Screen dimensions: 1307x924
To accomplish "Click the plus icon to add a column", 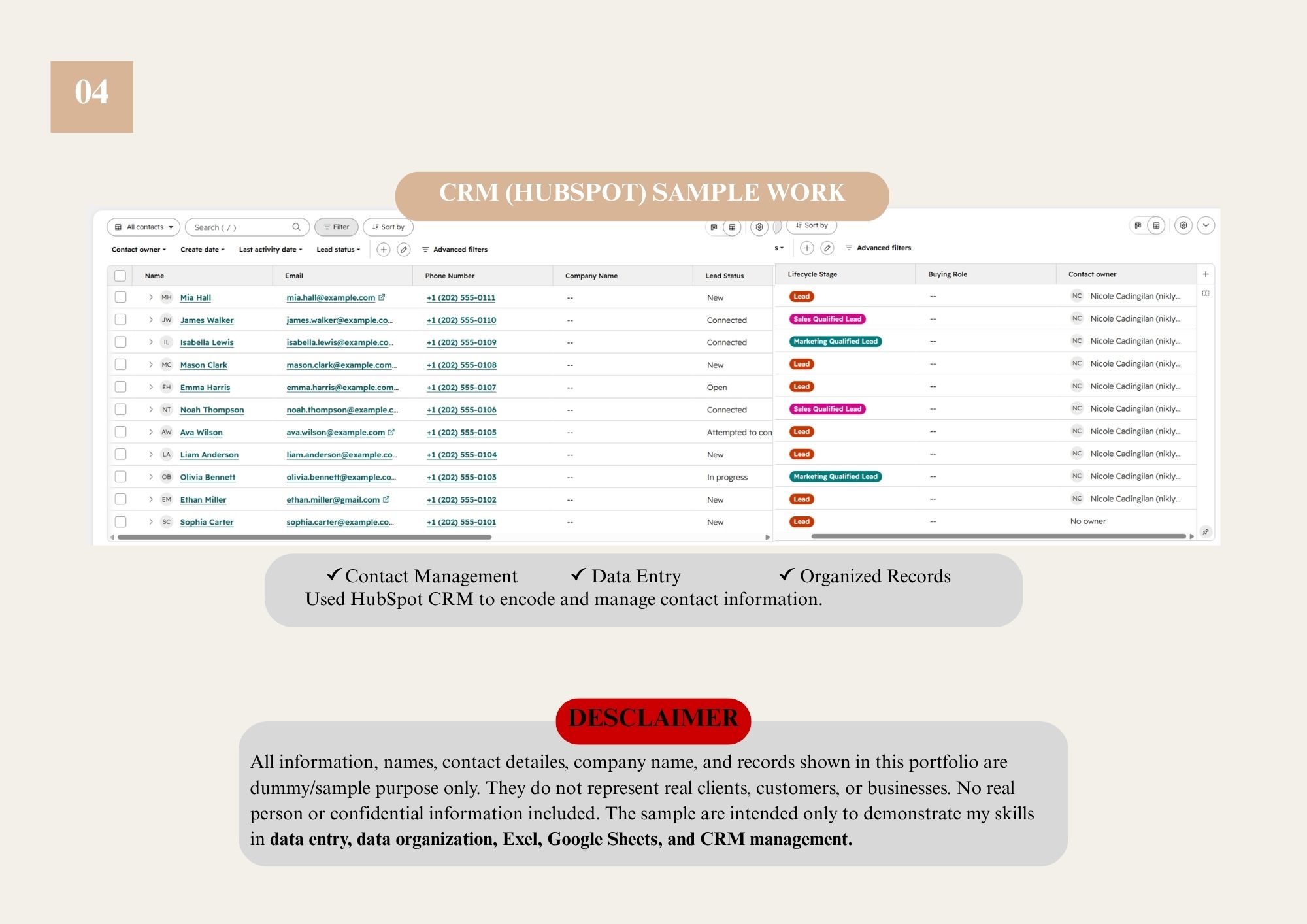I will (x=1206, y=274).
